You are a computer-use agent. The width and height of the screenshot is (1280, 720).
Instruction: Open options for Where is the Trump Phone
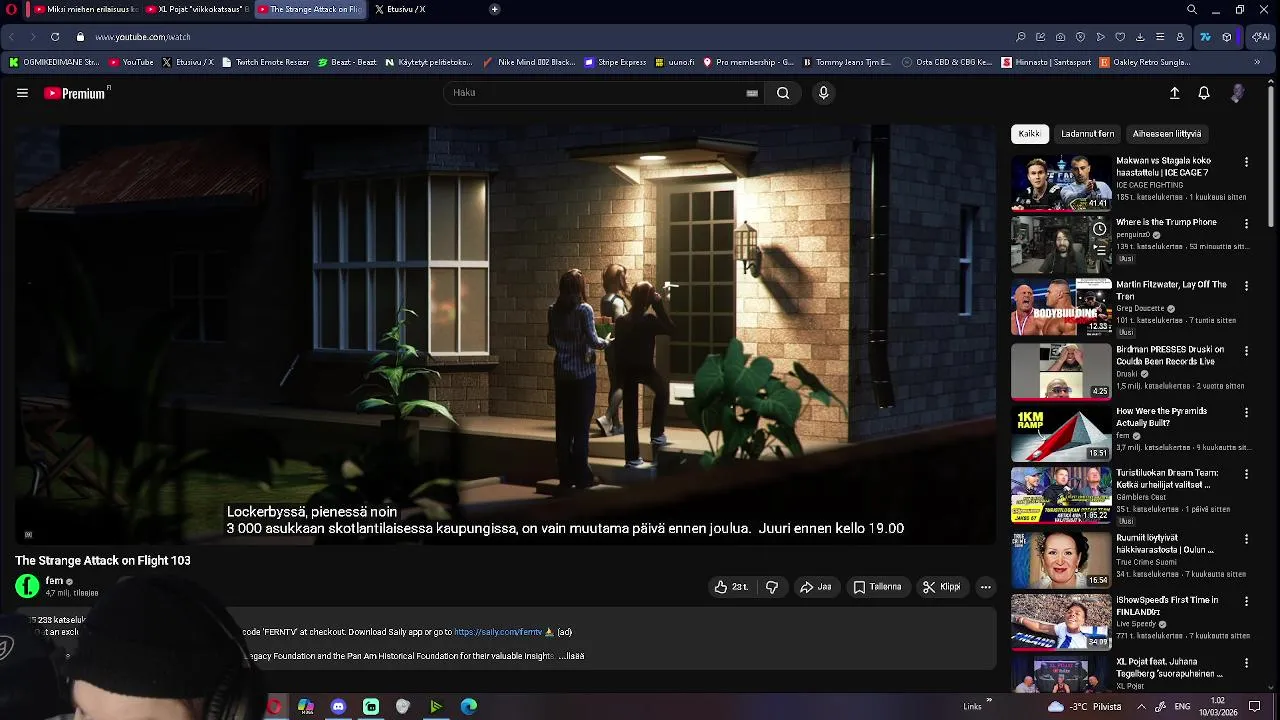coord(1246,224)
